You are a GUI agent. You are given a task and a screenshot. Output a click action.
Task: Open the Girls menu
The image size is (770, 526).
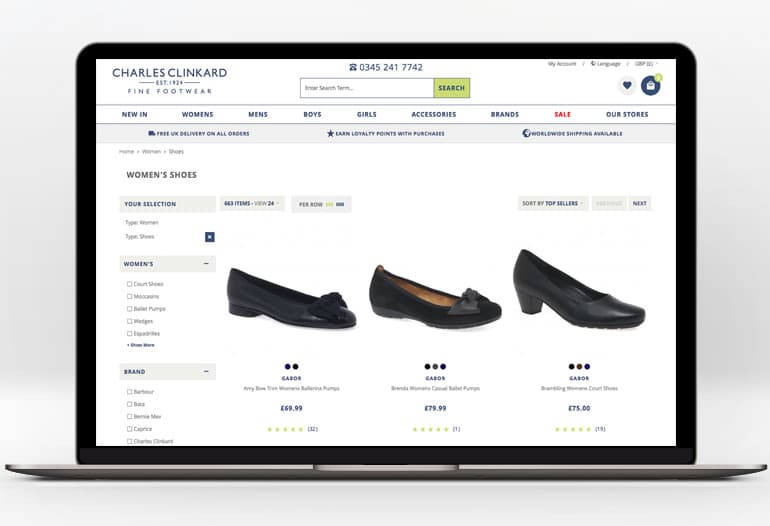pos(367,114)
